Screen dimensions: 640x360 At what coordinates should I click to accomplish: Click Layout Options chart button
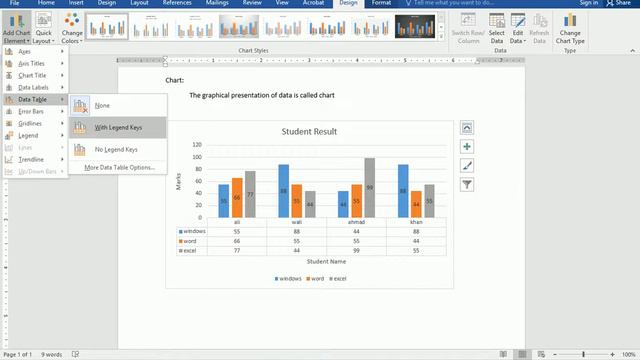click(467, 128)
